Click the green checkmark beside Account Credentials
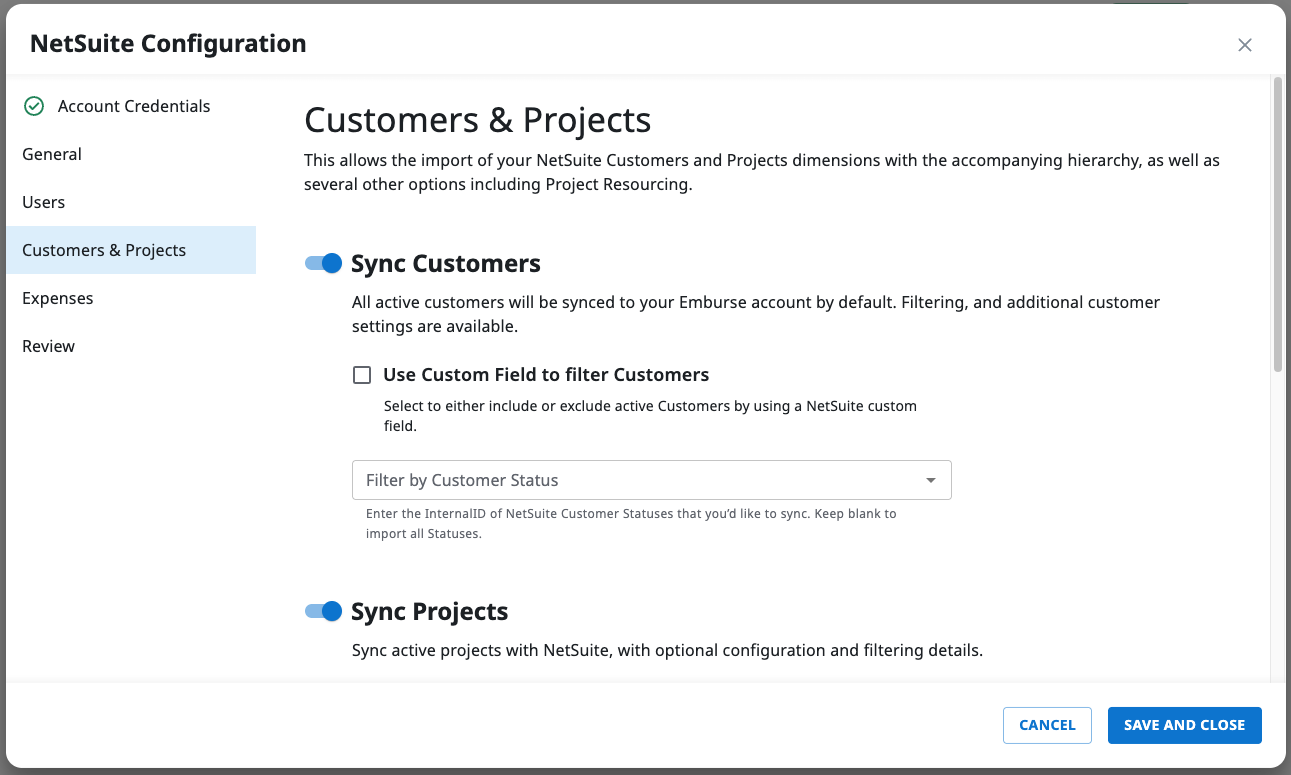 coord(34,106)
